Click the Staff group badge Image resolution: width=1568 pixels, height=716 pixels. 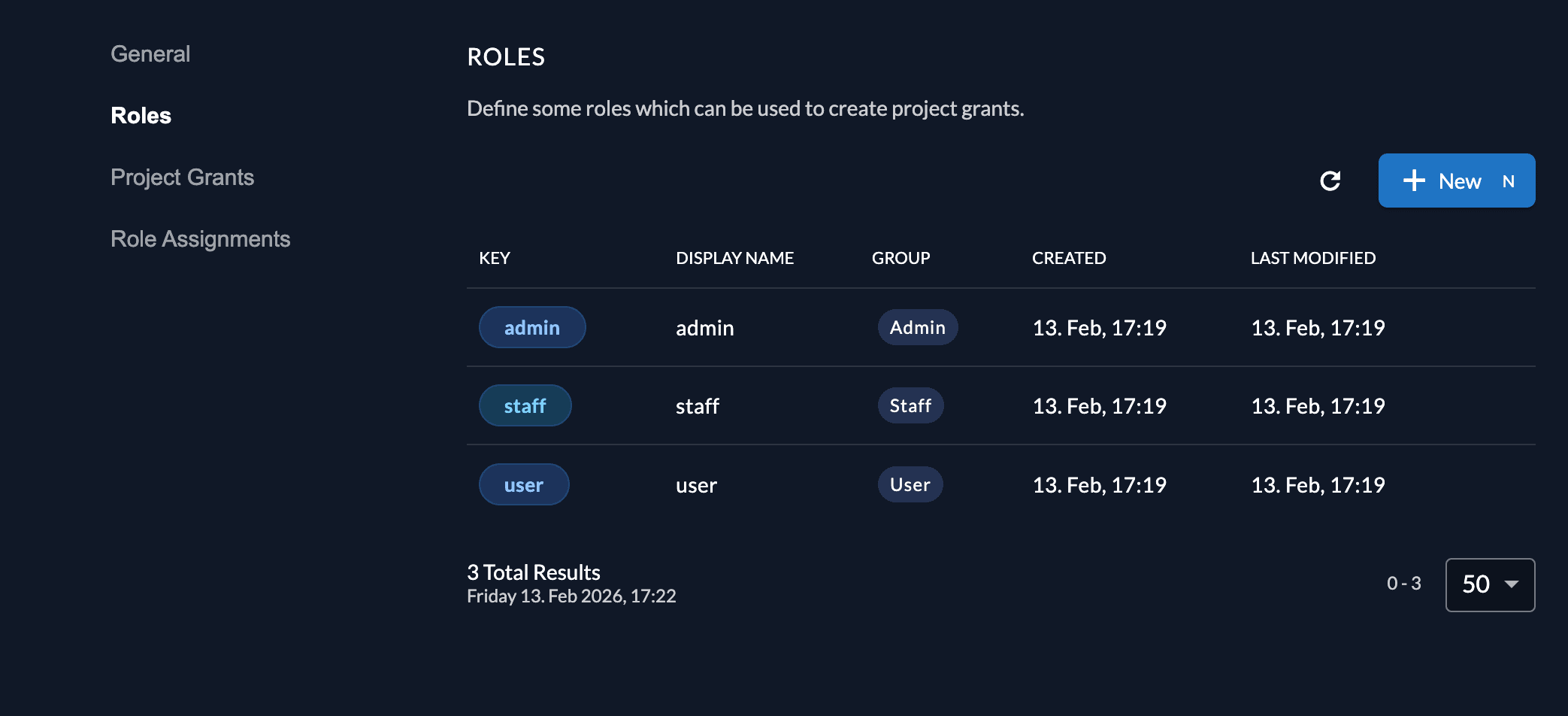coord(910,405)
